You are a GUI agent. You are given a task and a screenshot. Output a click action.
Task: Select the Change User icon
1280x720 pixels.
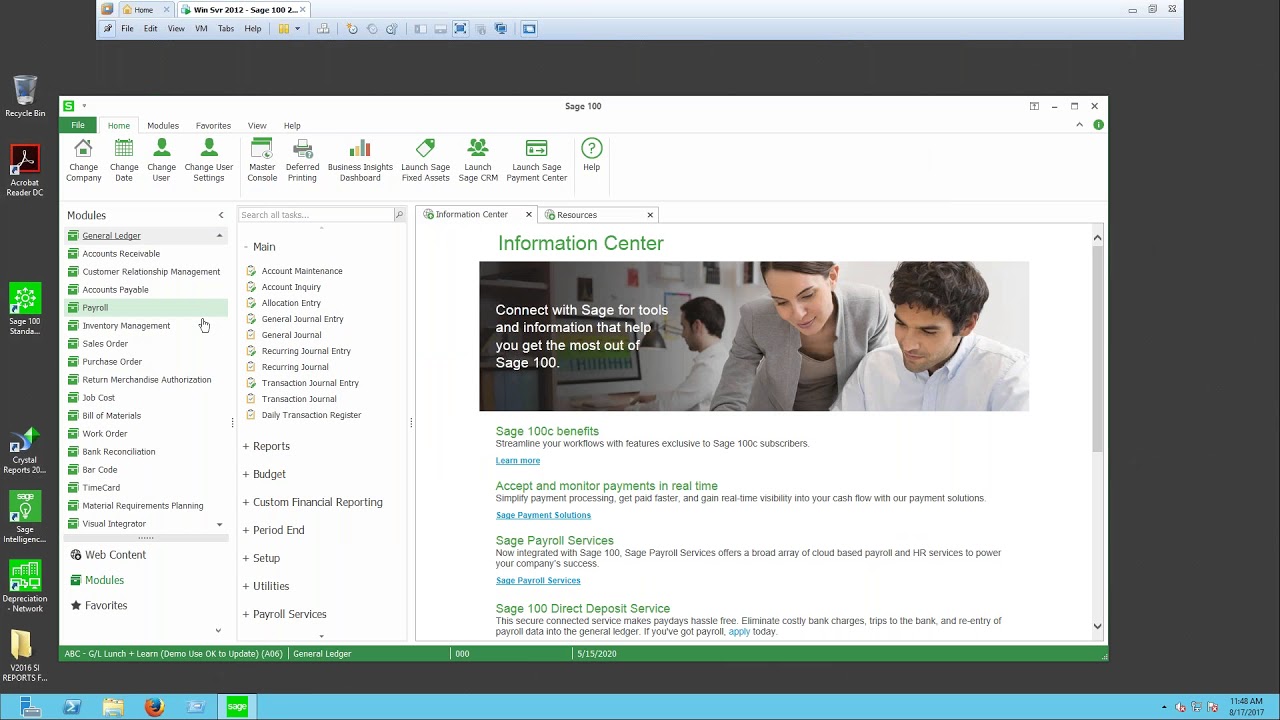[x=161, y=160]
